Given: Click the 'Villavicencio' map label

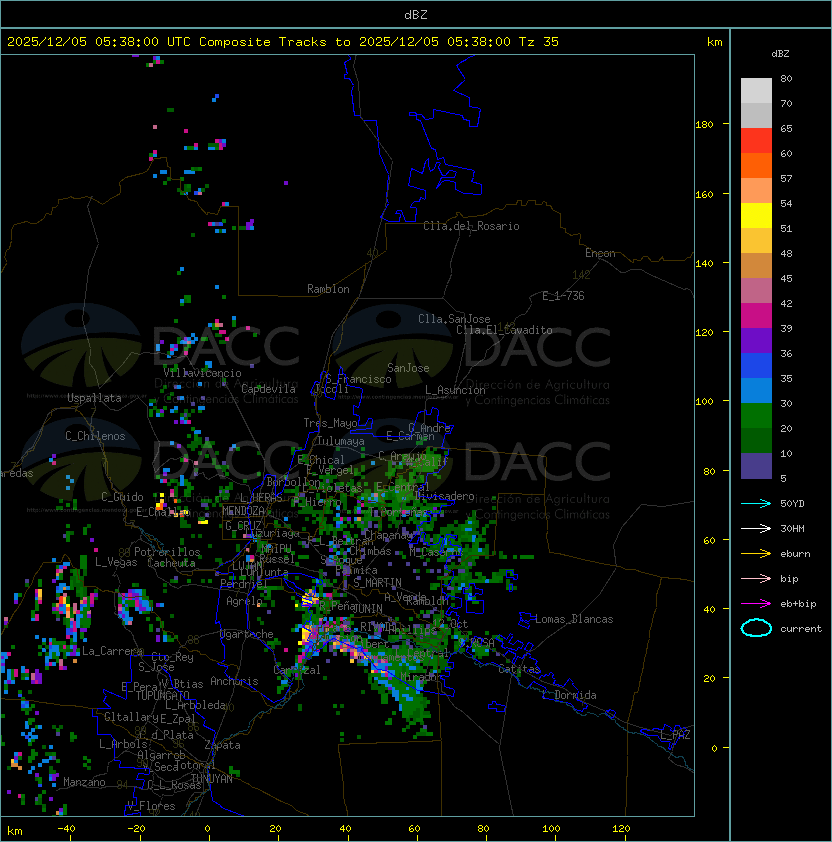Looking at the screenshot, I should (x=202, y=373).
